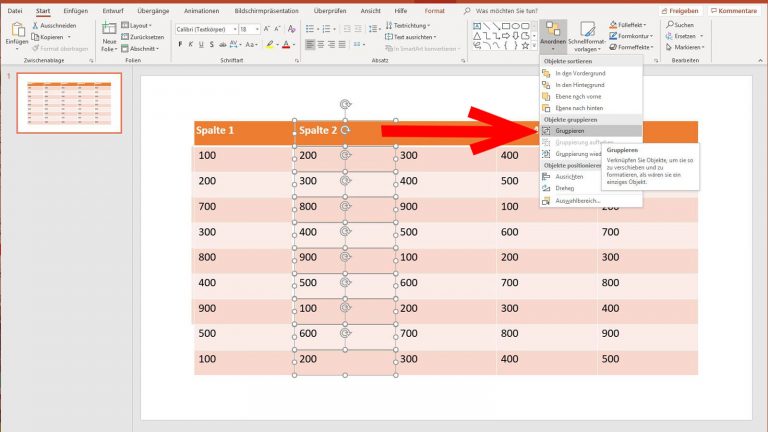Select the star shape in gallery

[525, 46]
